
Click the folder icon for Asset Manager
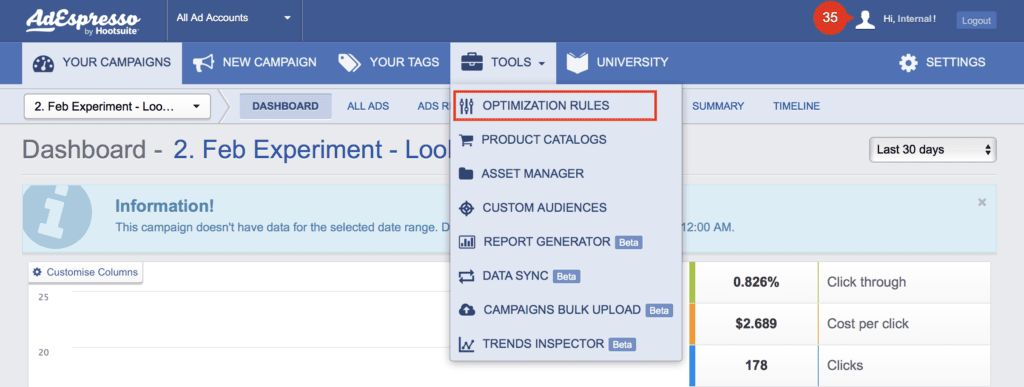[x=466, y=174]
